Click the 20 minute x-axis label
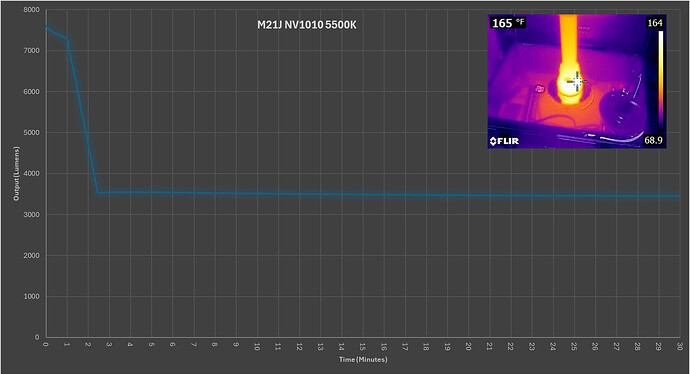Viewport: 690px width, 374px height. point(468,346)
